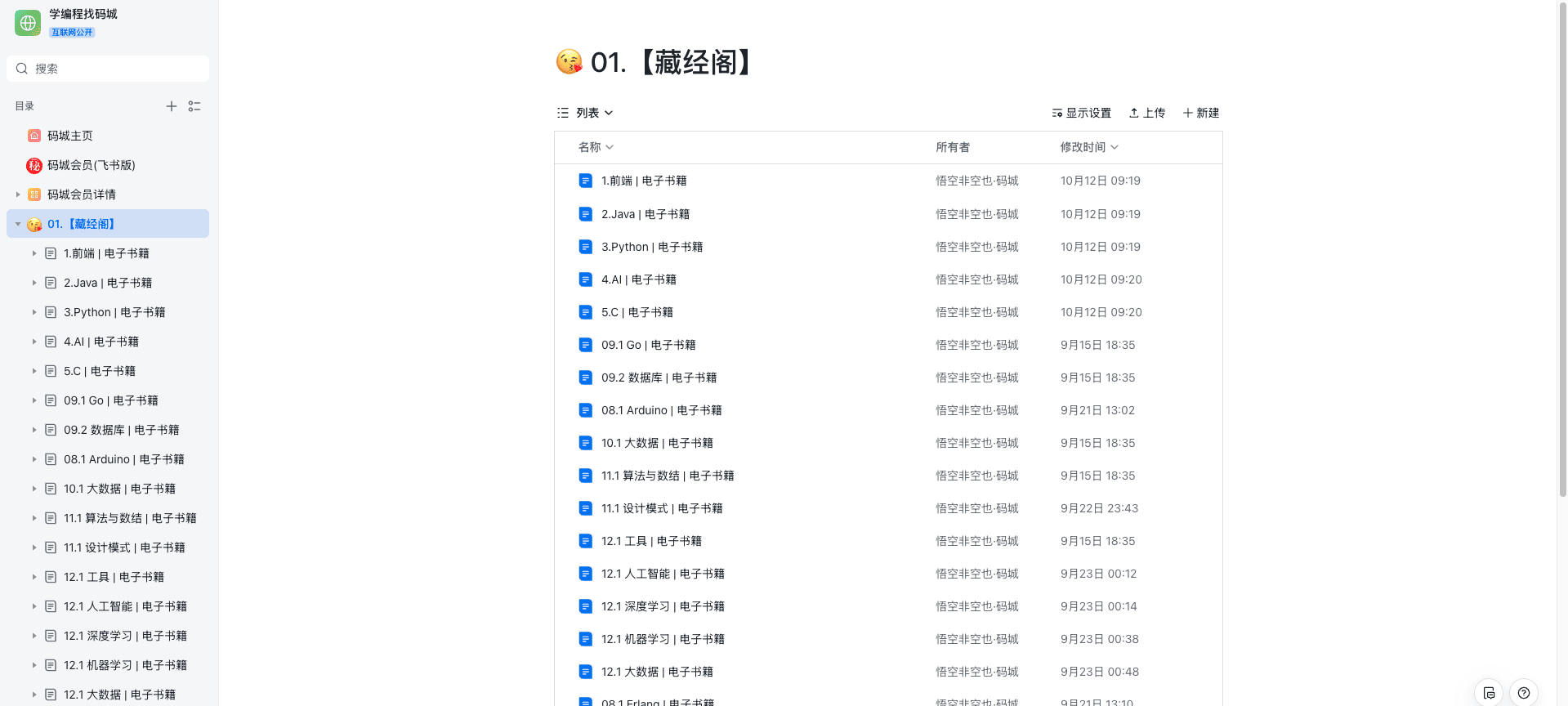This screenshot has width=1568, height=706.
Task: Click the orange icon beside 码城会员详情
Action: point(34,194)
